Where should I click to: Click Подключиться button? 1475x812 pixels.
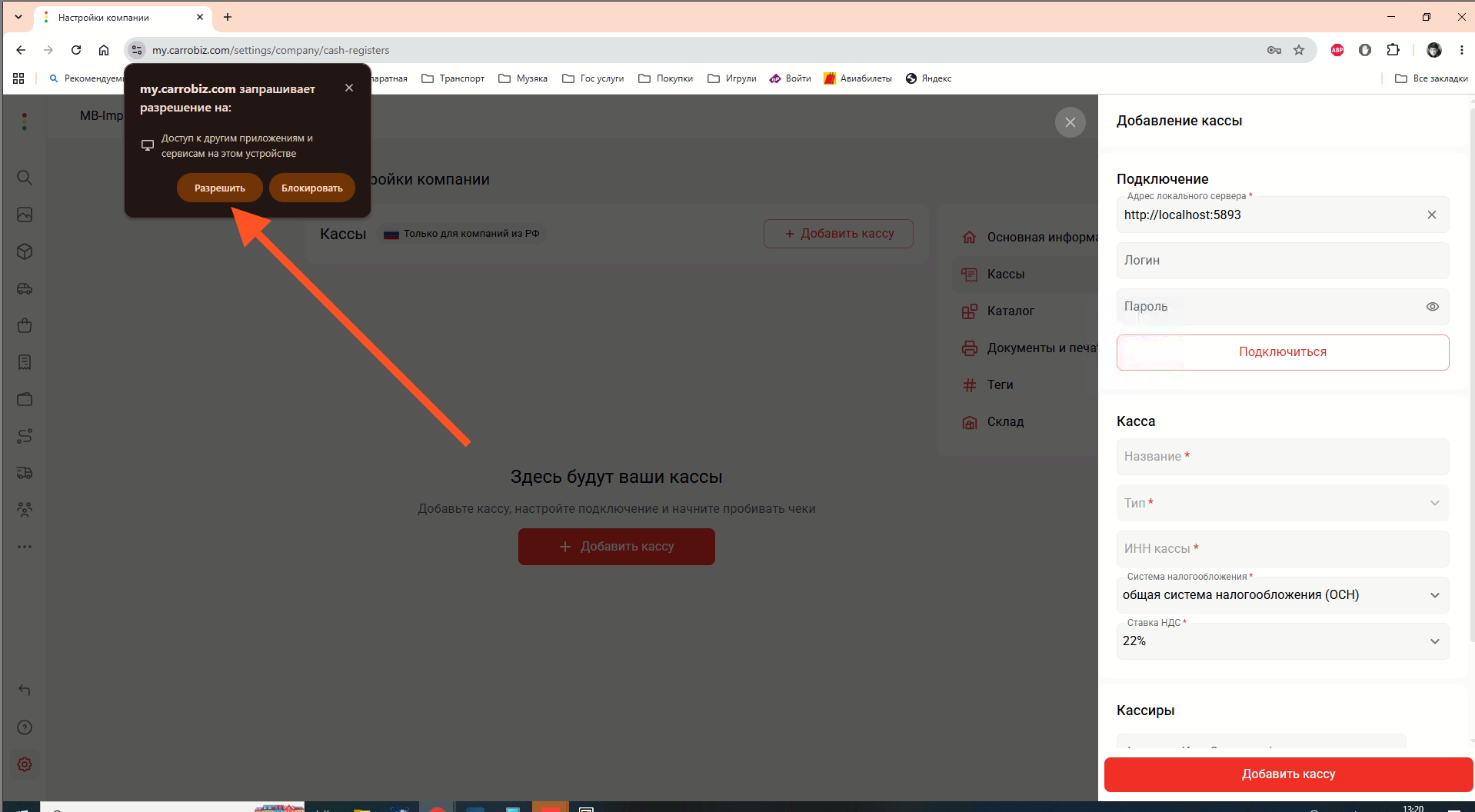click(1283, 352)
